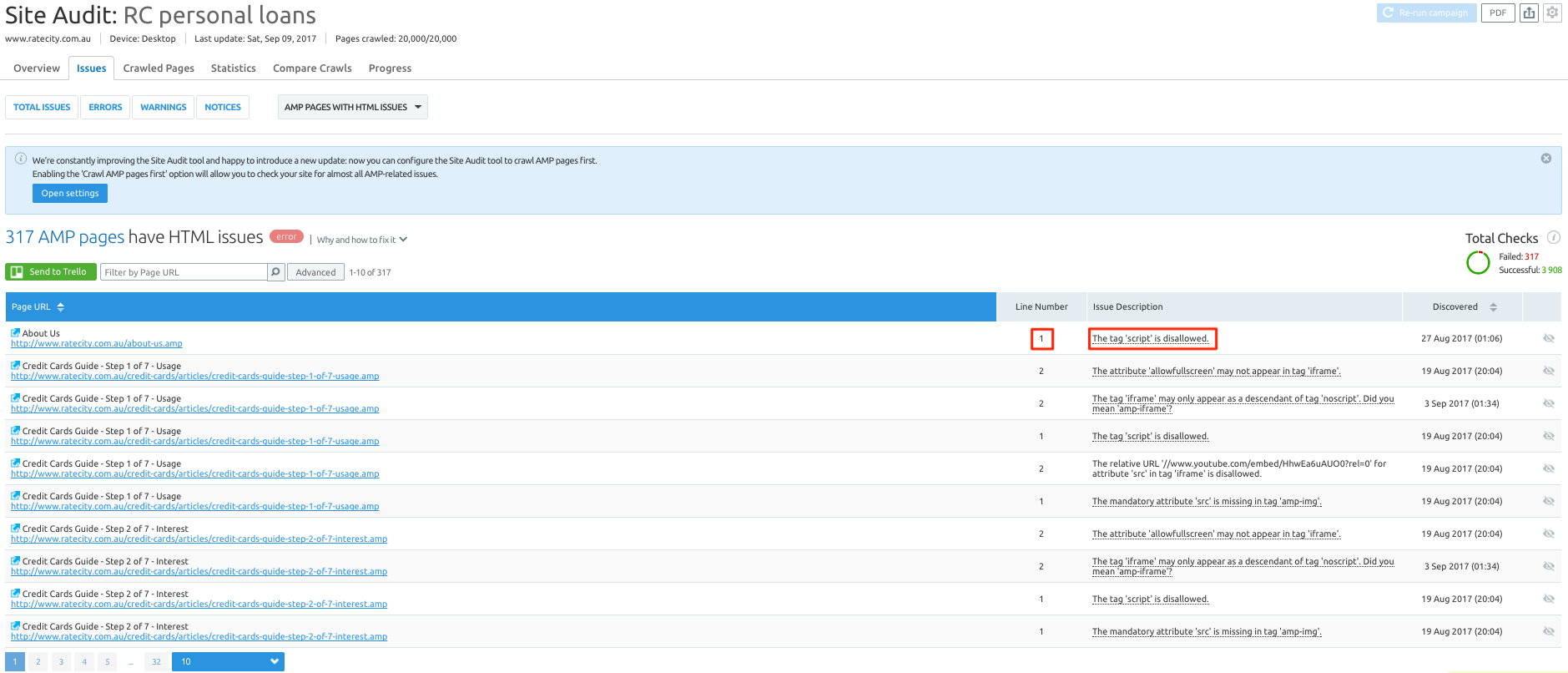Click the share/export icon beside PDF
This screenshot has height=673, width=1568.
click(1529, 13)
